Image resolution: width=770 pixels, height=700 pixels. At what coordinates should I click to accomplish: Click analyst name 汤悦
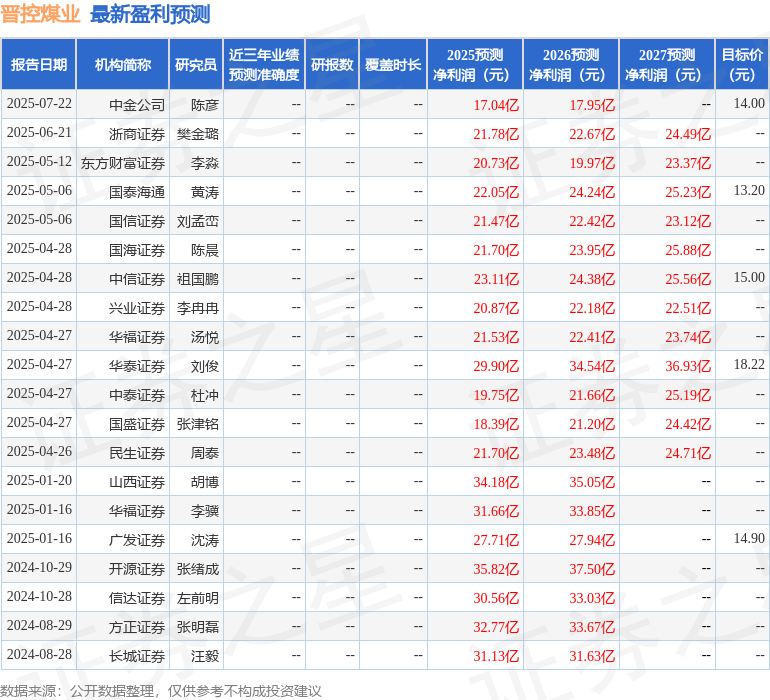point(205,336)
